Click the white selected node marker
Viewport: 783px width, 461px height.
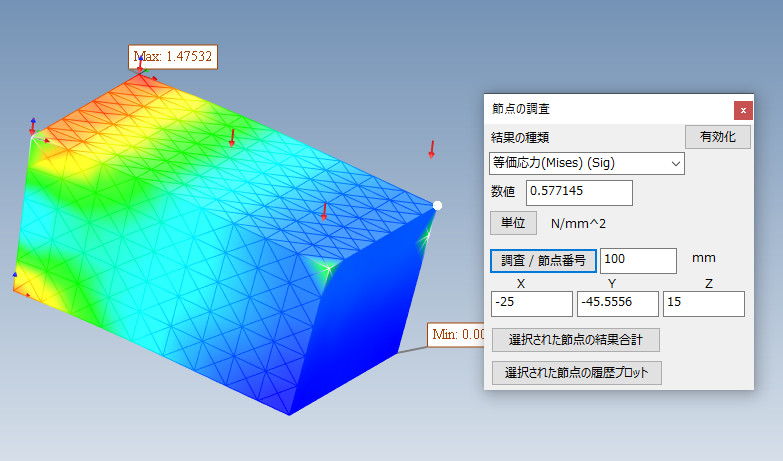[437, 205]
